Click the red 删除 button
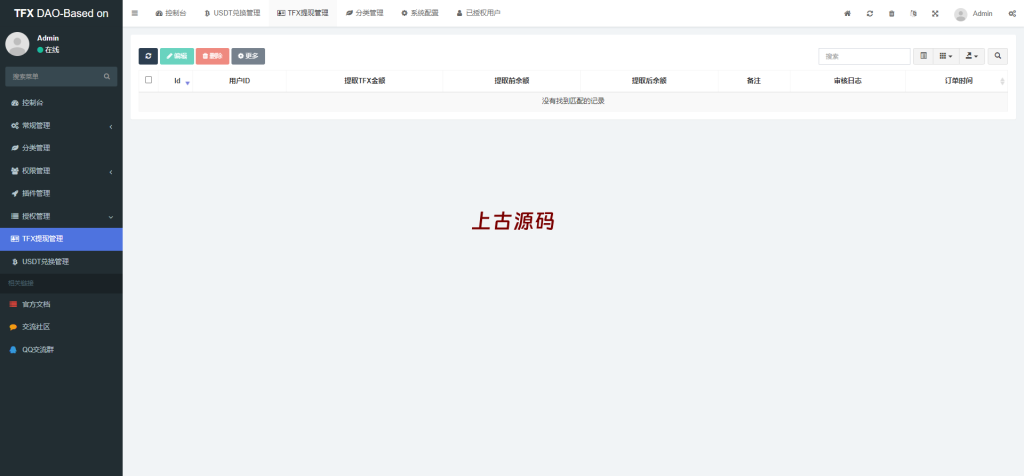Image resolution: width=1024 pixels, height=476 pixels. [x=212, y=56]
